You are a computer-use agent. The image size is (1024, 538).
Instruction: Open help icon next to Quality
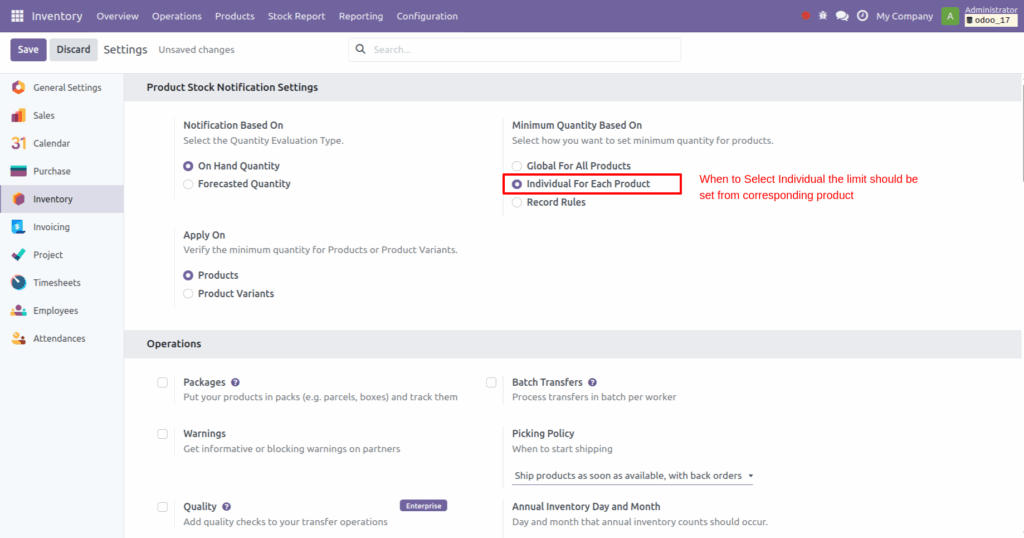[227, 507]
